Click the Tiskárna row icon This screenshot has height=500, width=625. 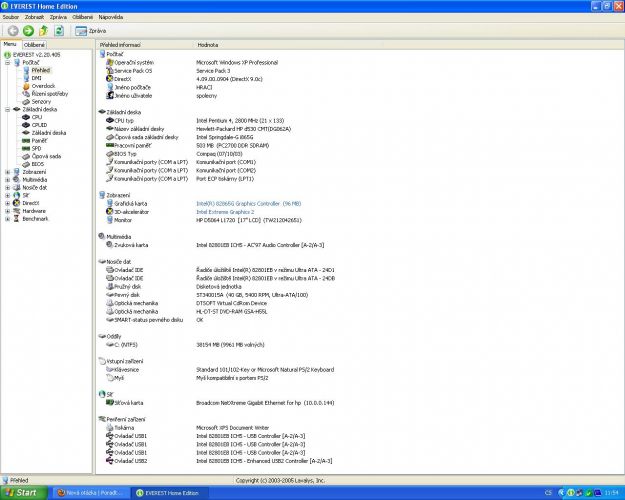[x=110, y=427]
